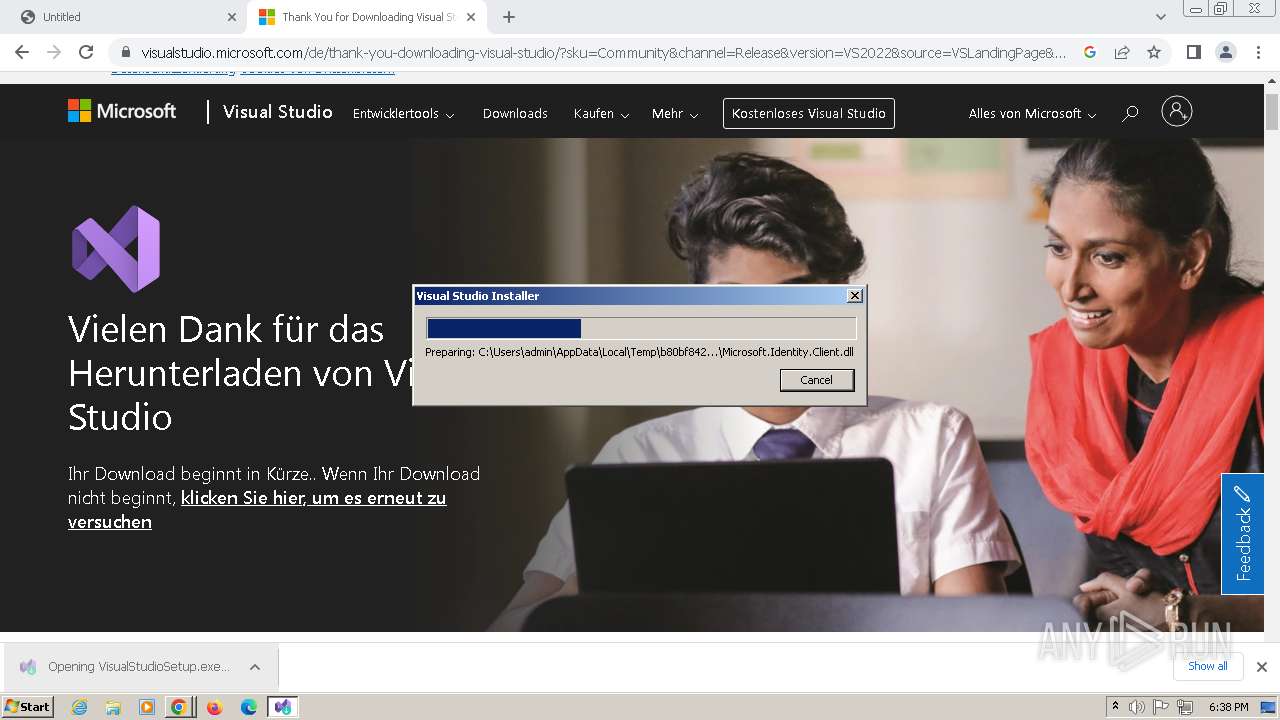Open the Feedback side tab
The width and height of the screenshot is (1280, 720).
[1242, 534]
